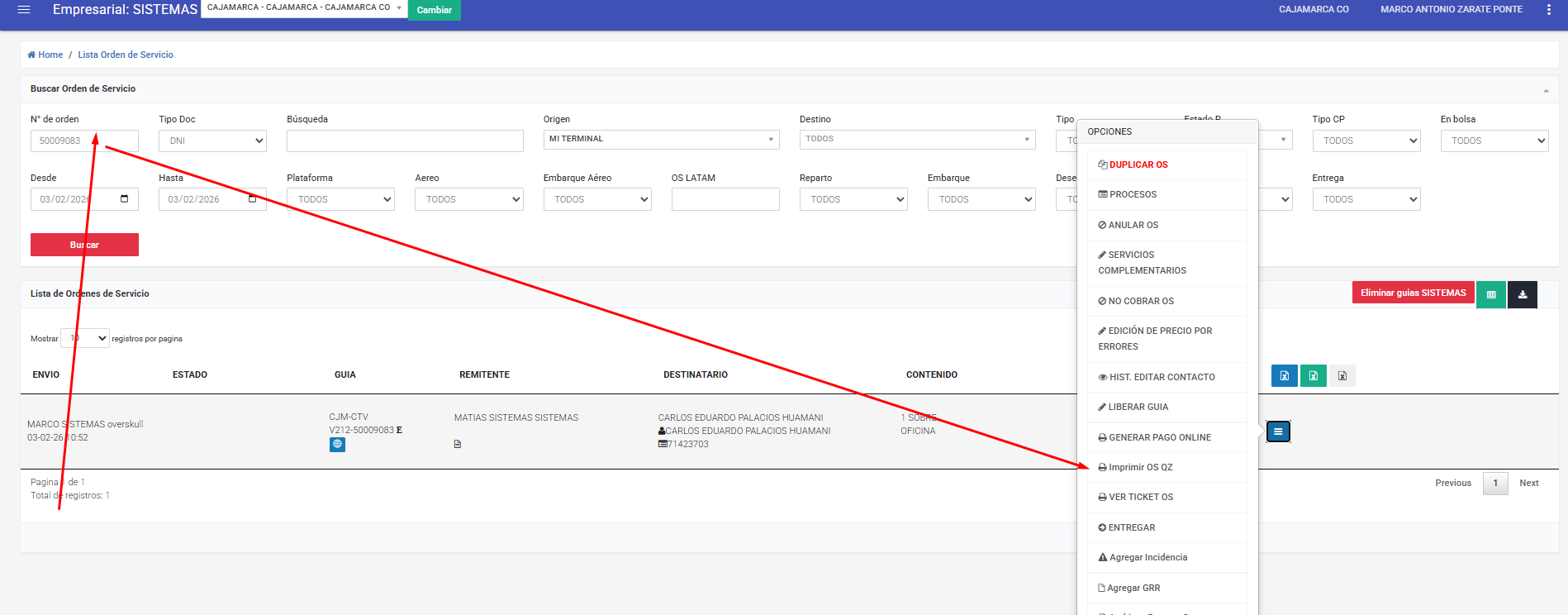This screenshot has height=615, width=1568.
Task: Click the N° de orden input field
Action: point(84,141)
